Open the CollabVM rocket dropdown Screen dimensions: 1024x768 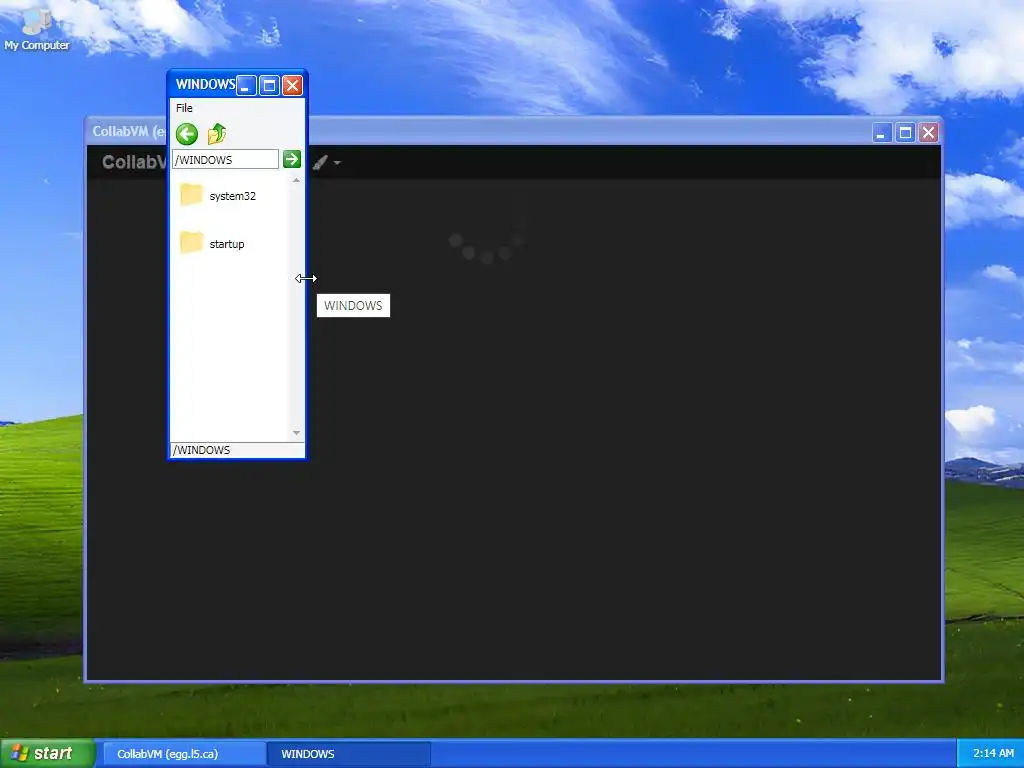(326, 162)
